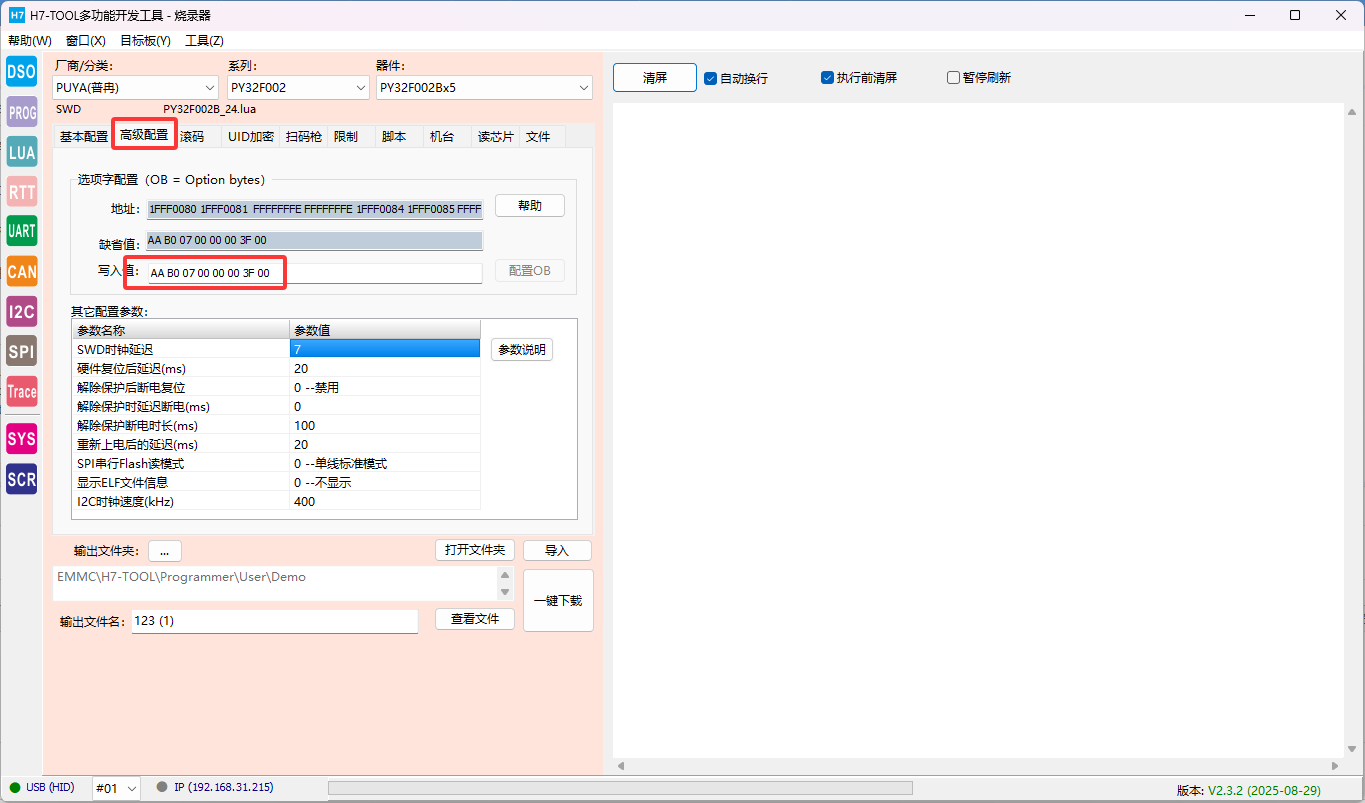Click the output pane horizontal scrollbar
This screenshot has height=803, width=1365.
point(980,766)
